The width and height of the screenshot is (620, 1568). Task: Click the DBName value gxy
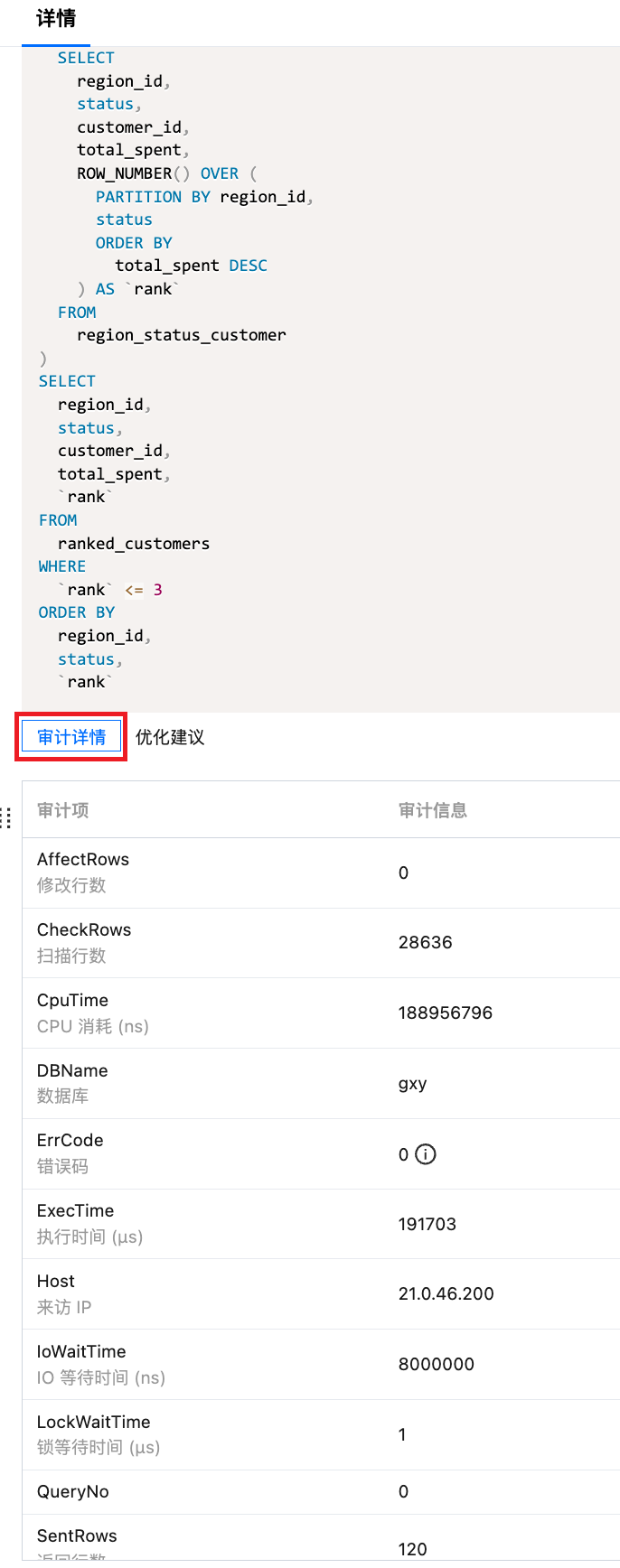pyautogui.click(x=412, y=1083)
